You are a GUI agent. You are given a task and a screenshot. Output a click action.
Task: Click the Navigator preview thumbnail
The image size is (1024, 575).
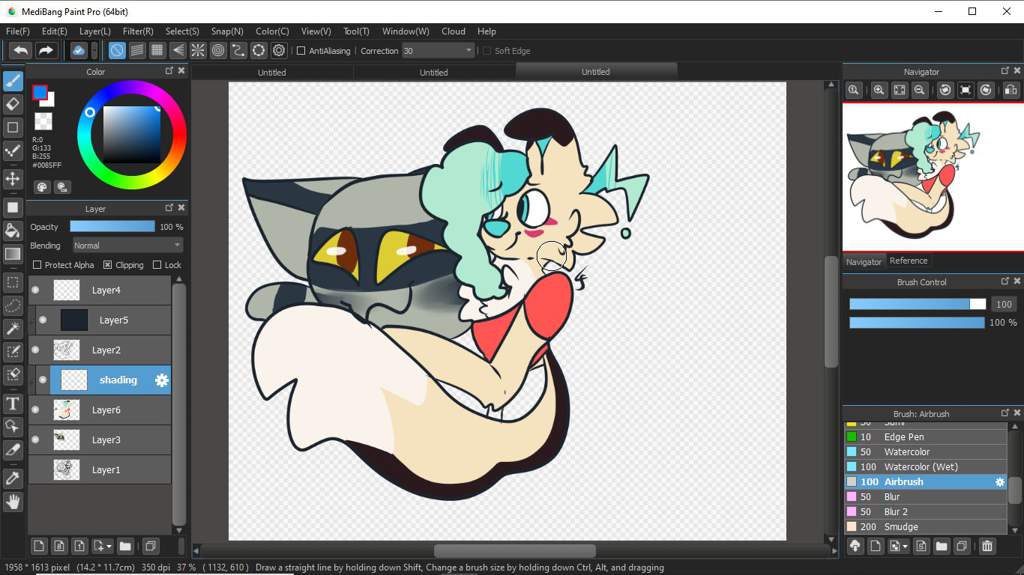click(933, 176)
